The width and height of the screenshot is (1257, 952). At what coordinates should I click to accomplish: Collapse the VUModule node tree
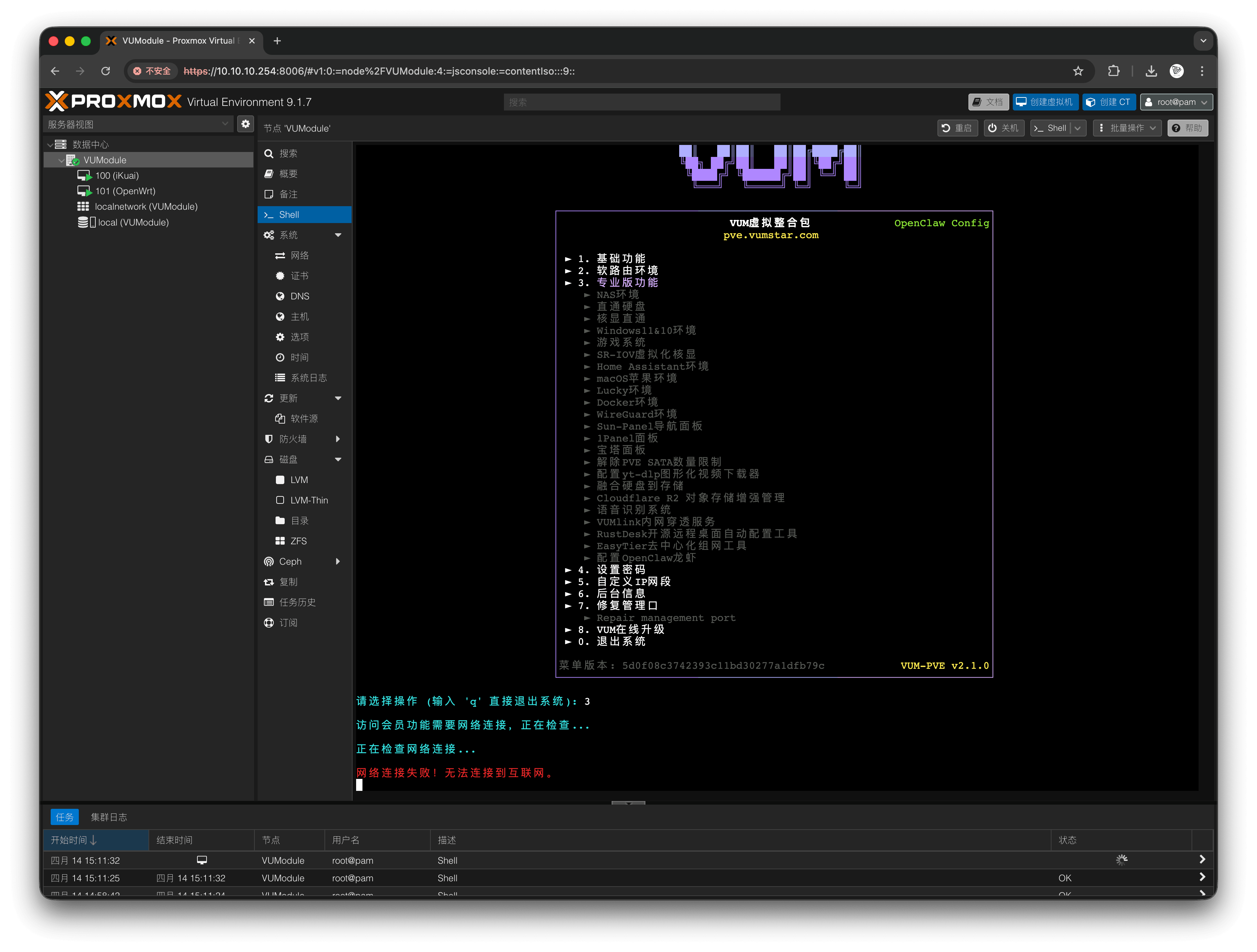pos(61,160)
